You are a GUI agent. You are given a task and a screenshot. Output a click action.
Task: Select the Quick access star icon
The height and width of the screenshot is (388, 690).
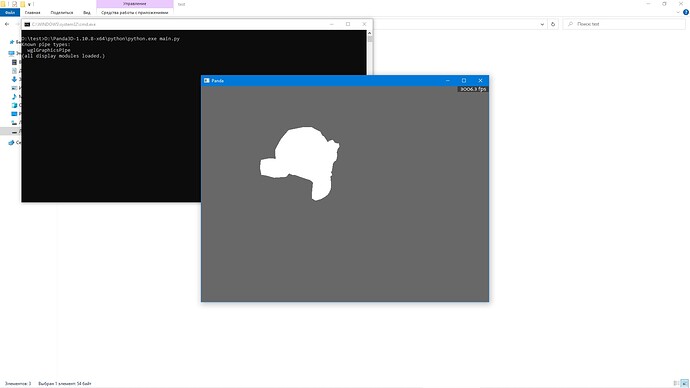[12, 42]
